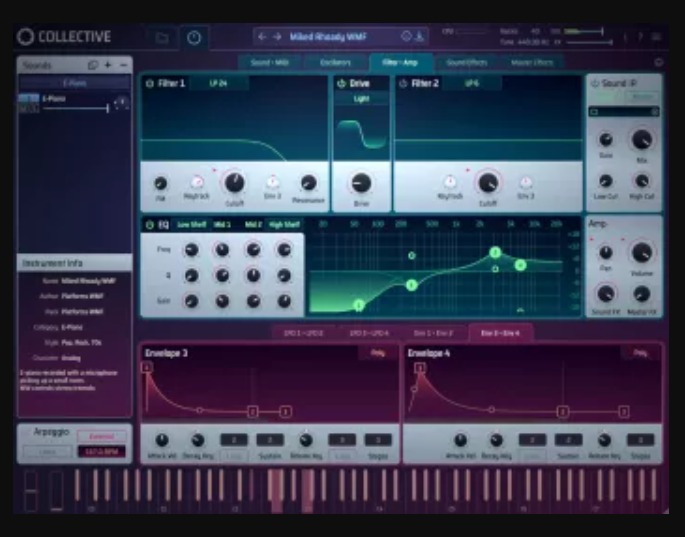Duplicate sound via Sounds panel copy icon
The image size is (685, 537).
(x=93, y=65)
